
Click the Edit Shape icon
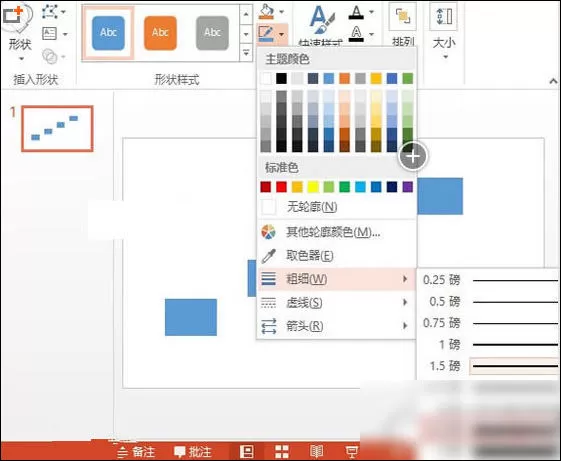[50, 12]
